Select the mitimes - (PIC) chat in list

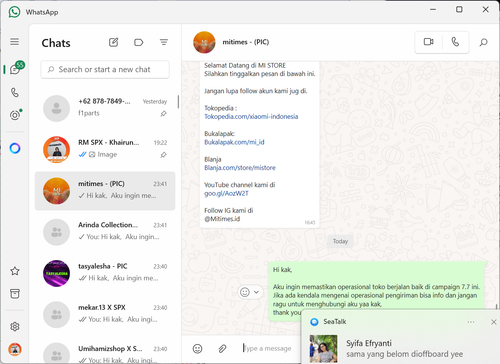tap(105, 191)
